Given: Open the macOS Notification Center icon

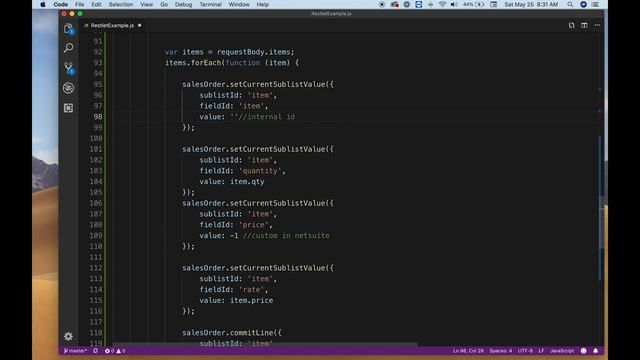Looking at the screenshot, I should click(x=596, y=4).
